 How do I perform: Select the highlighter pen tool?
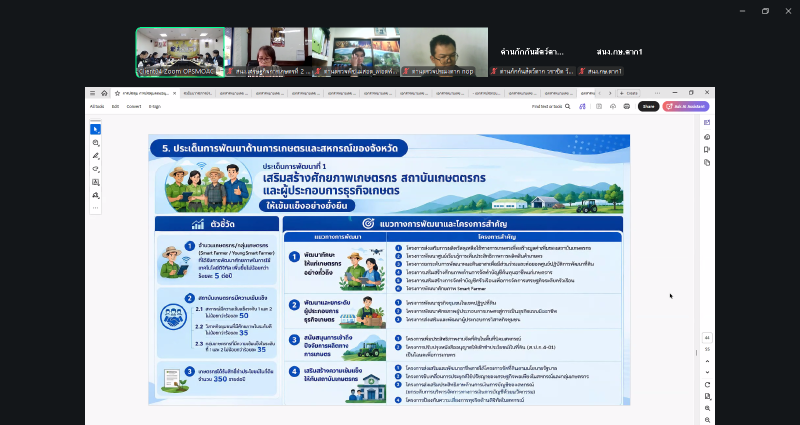pyautogui.click(x=95, y=156)
